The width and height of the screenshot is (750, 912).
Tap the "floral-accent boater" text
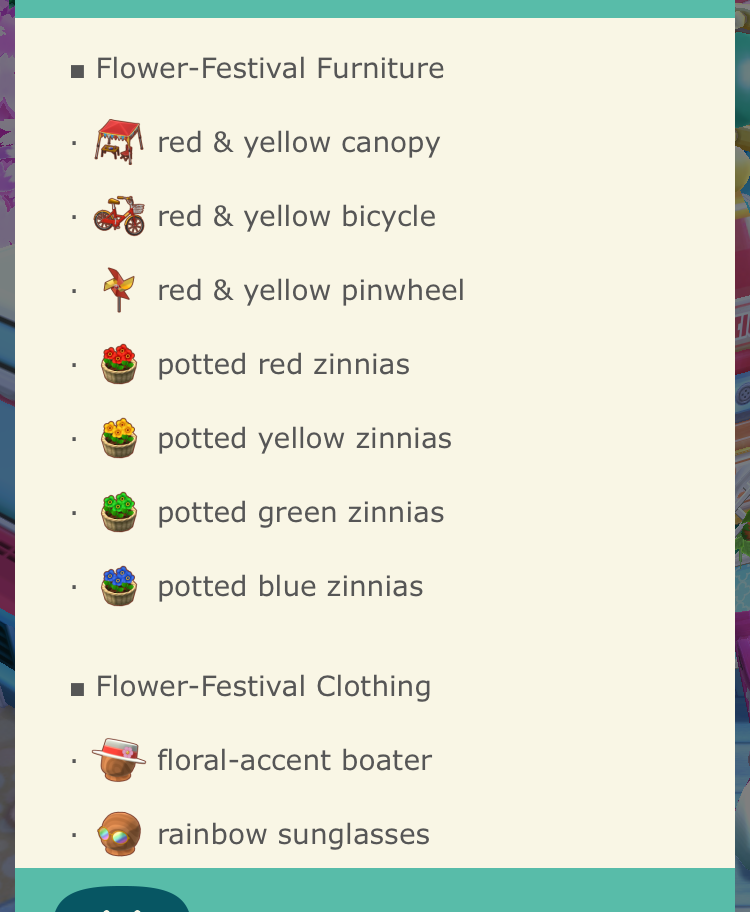pyautogui.click(x=294, y=761)
